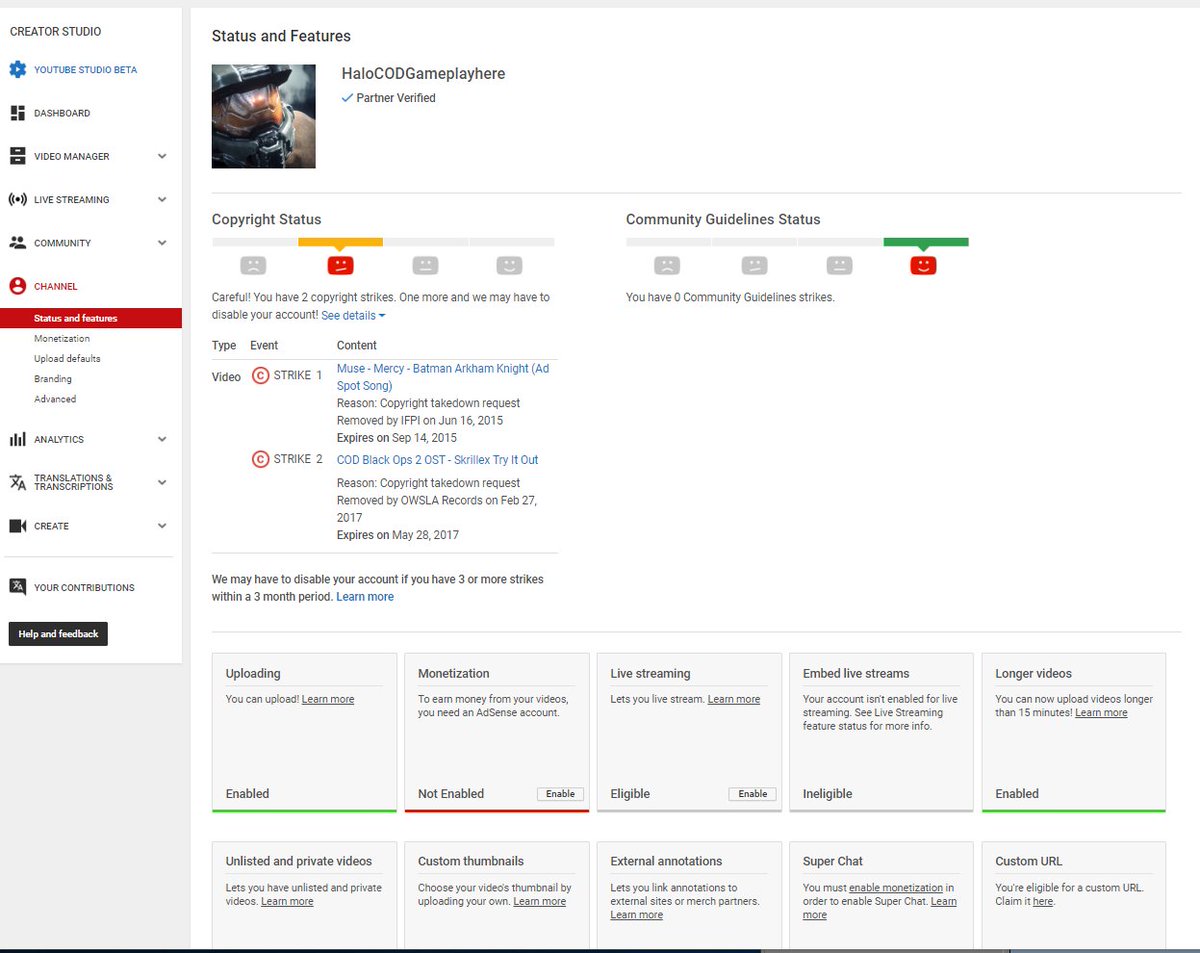The image size is (1200, 953).
Task: Click the Your Contributions translate icon
Action: 17,587
